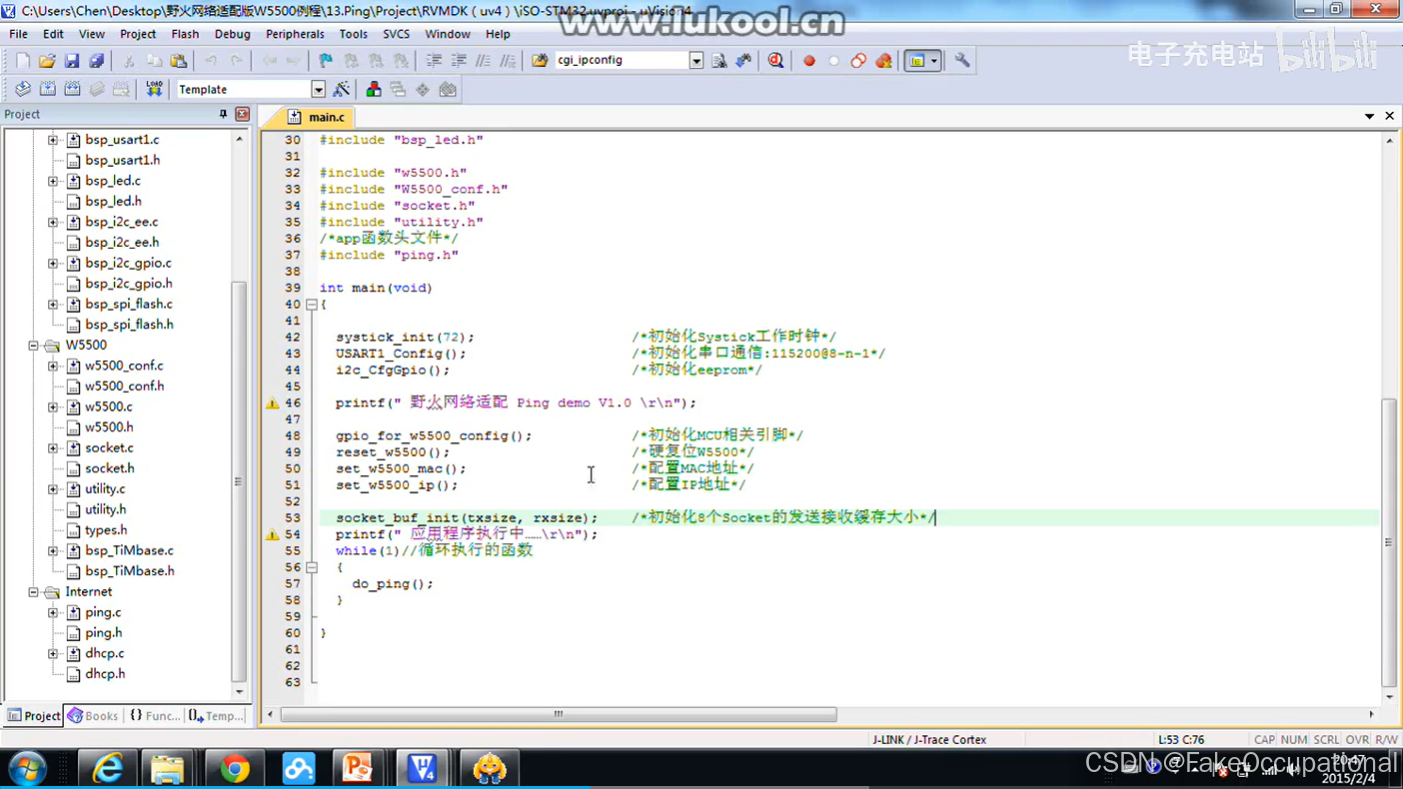
Task: Click the Save All toolbar icon
Action: tap(96, 61)
